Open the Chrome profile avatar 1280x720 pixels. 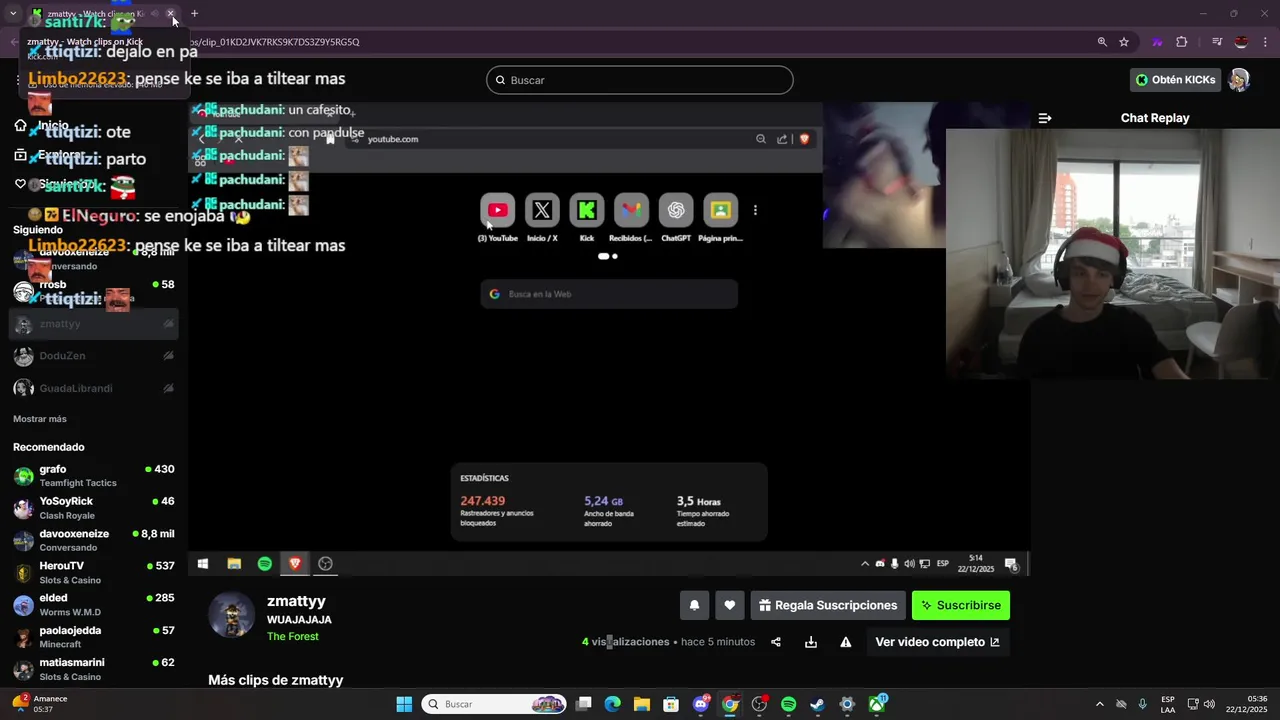tap(1241, 42)
